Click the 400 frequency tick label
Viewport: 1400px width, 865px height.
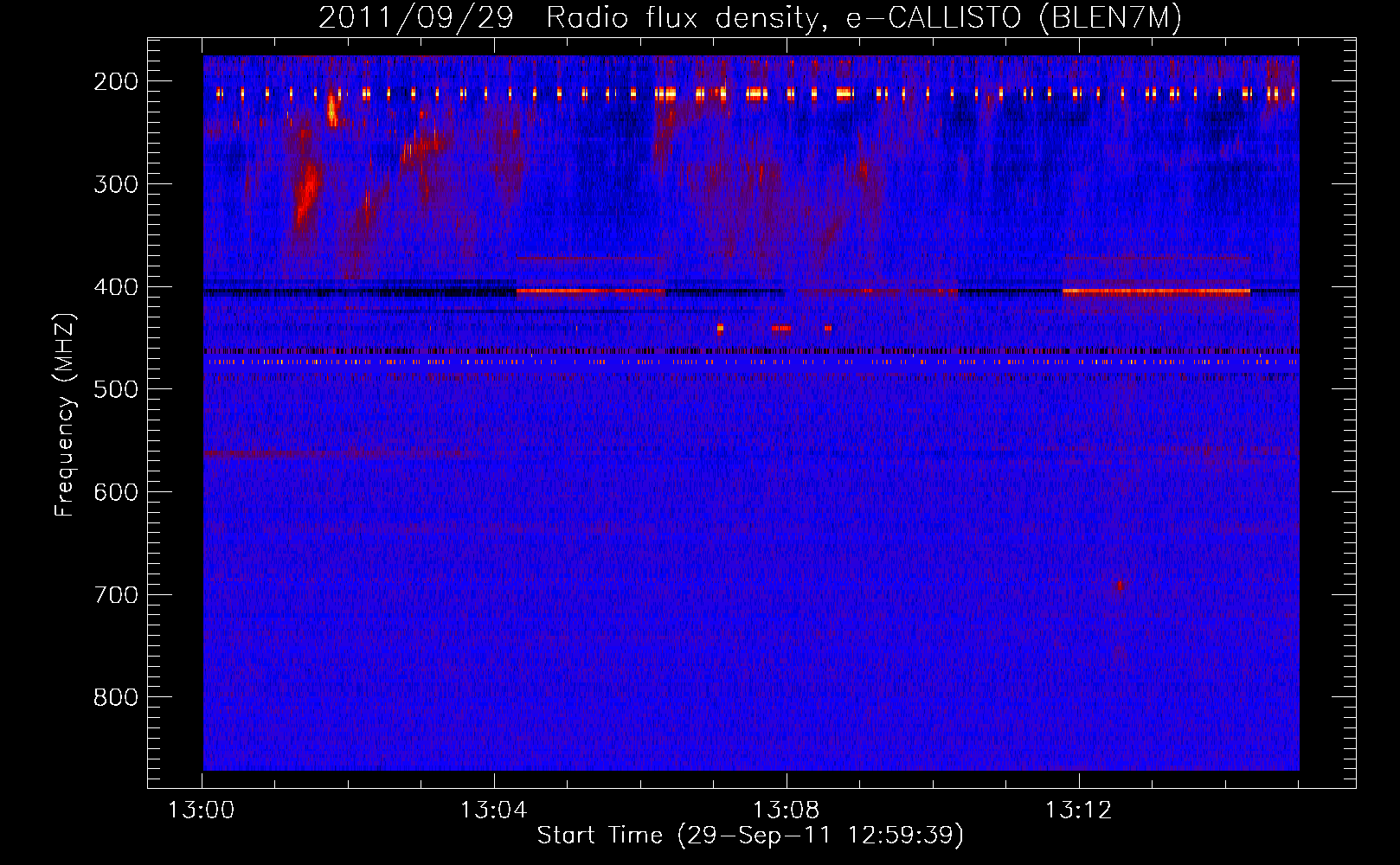(116, 287)
